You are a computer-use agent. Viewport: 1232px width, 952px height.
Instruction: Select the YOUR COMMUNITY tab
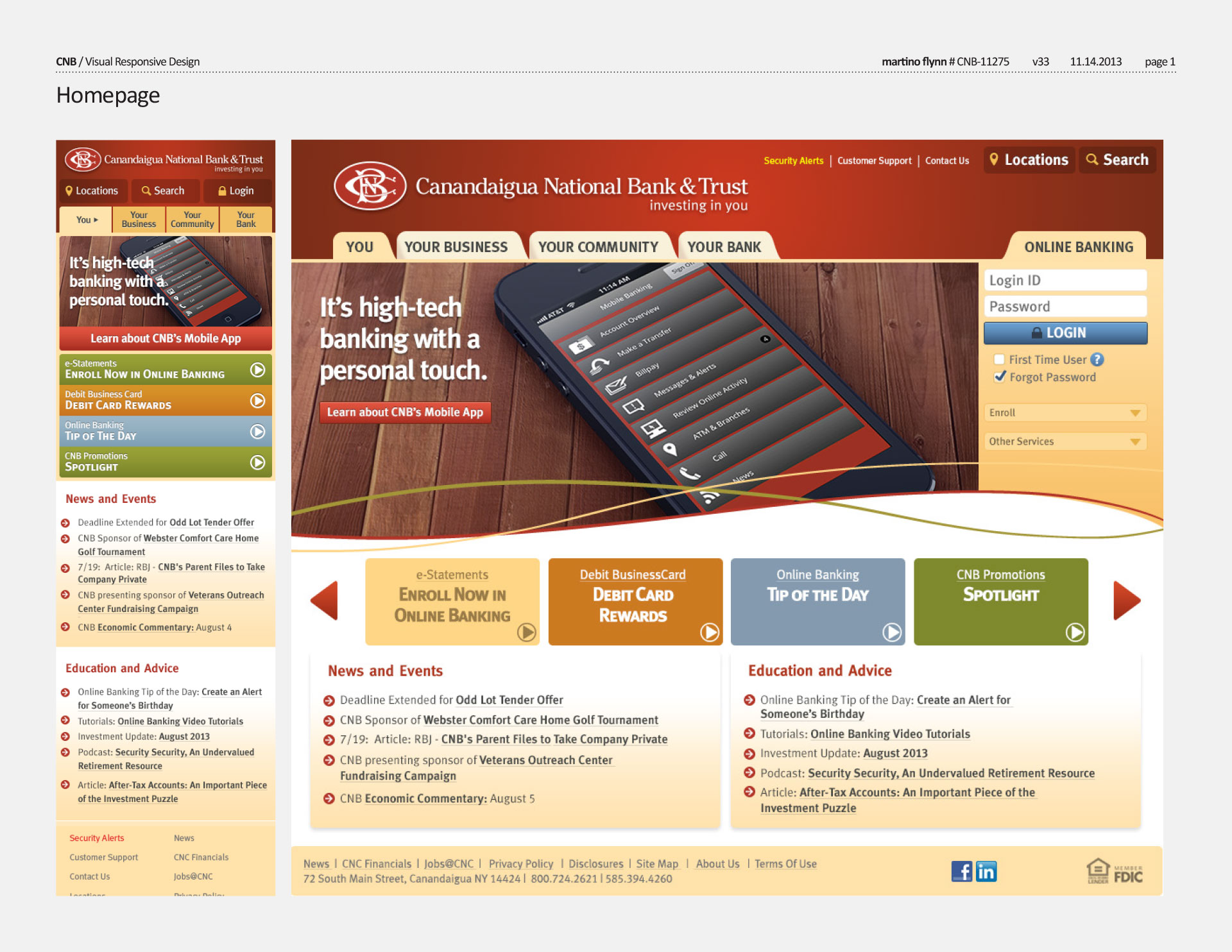pyautogui.click(x=598, y=246)
